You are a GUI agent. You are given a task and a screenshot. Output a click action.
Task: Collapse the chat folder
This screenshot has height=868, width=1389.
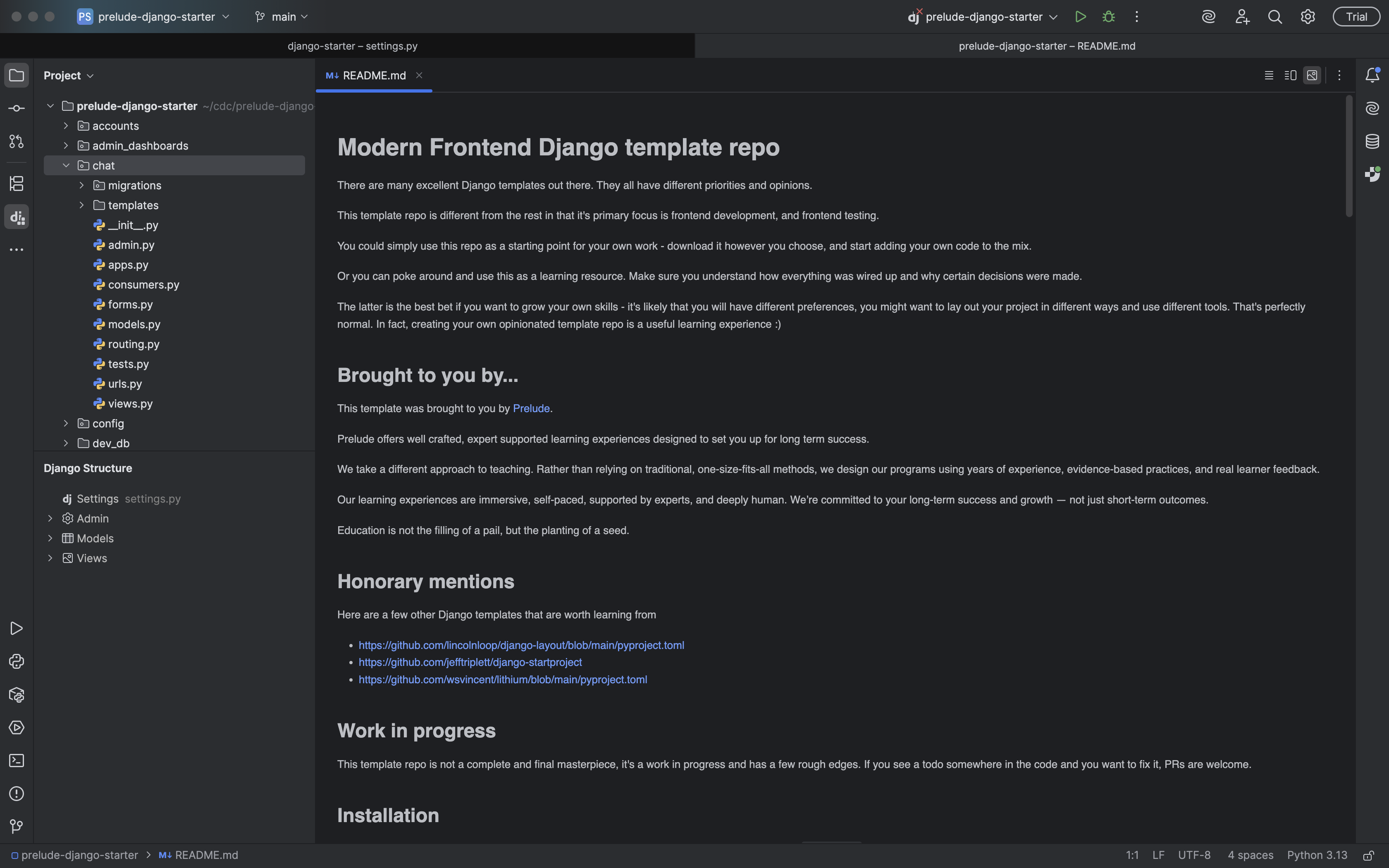pos(66,165)
